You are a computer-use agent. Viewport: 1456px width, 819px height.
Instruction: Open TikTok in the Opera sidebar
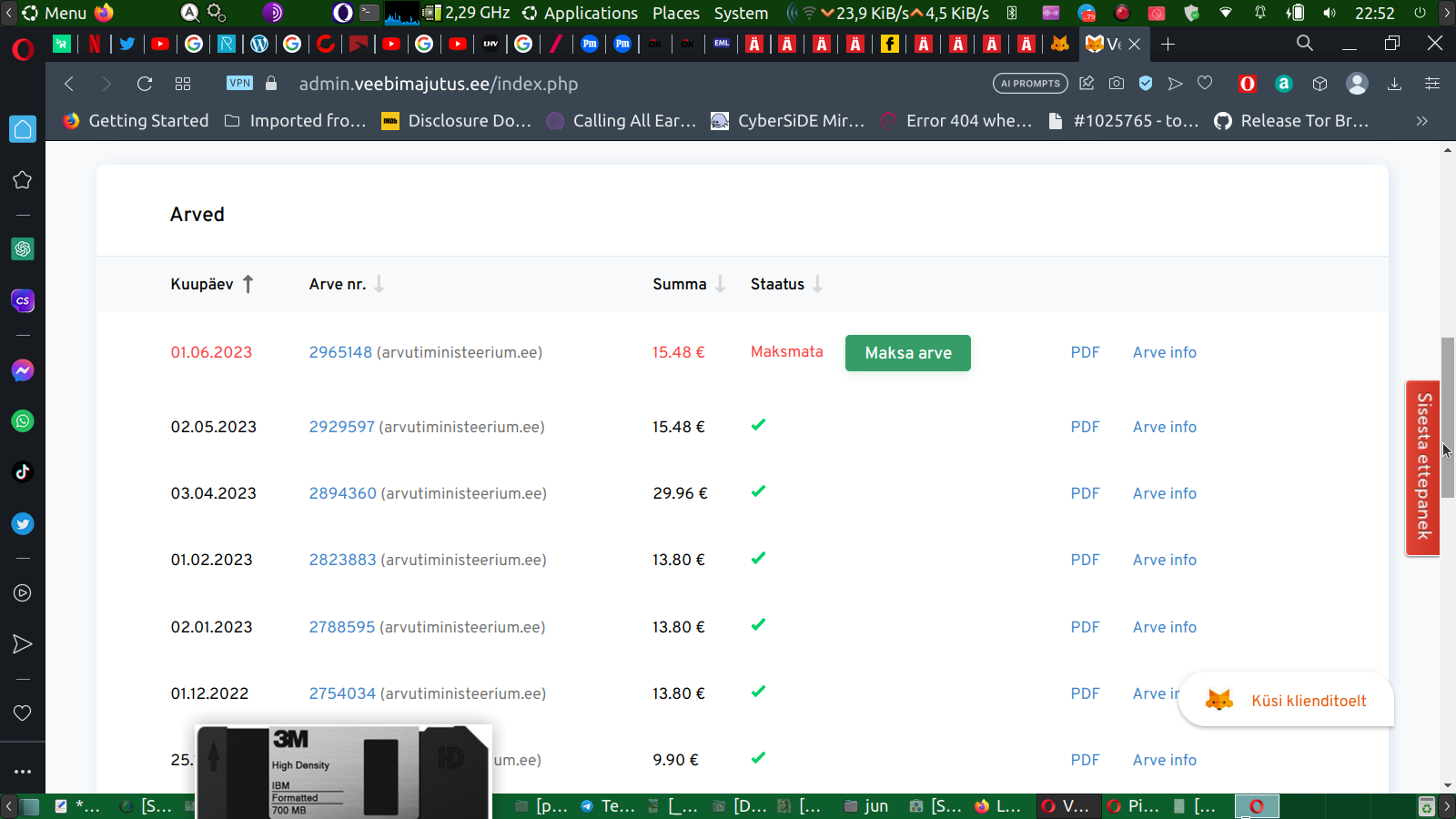click(23, 471)
